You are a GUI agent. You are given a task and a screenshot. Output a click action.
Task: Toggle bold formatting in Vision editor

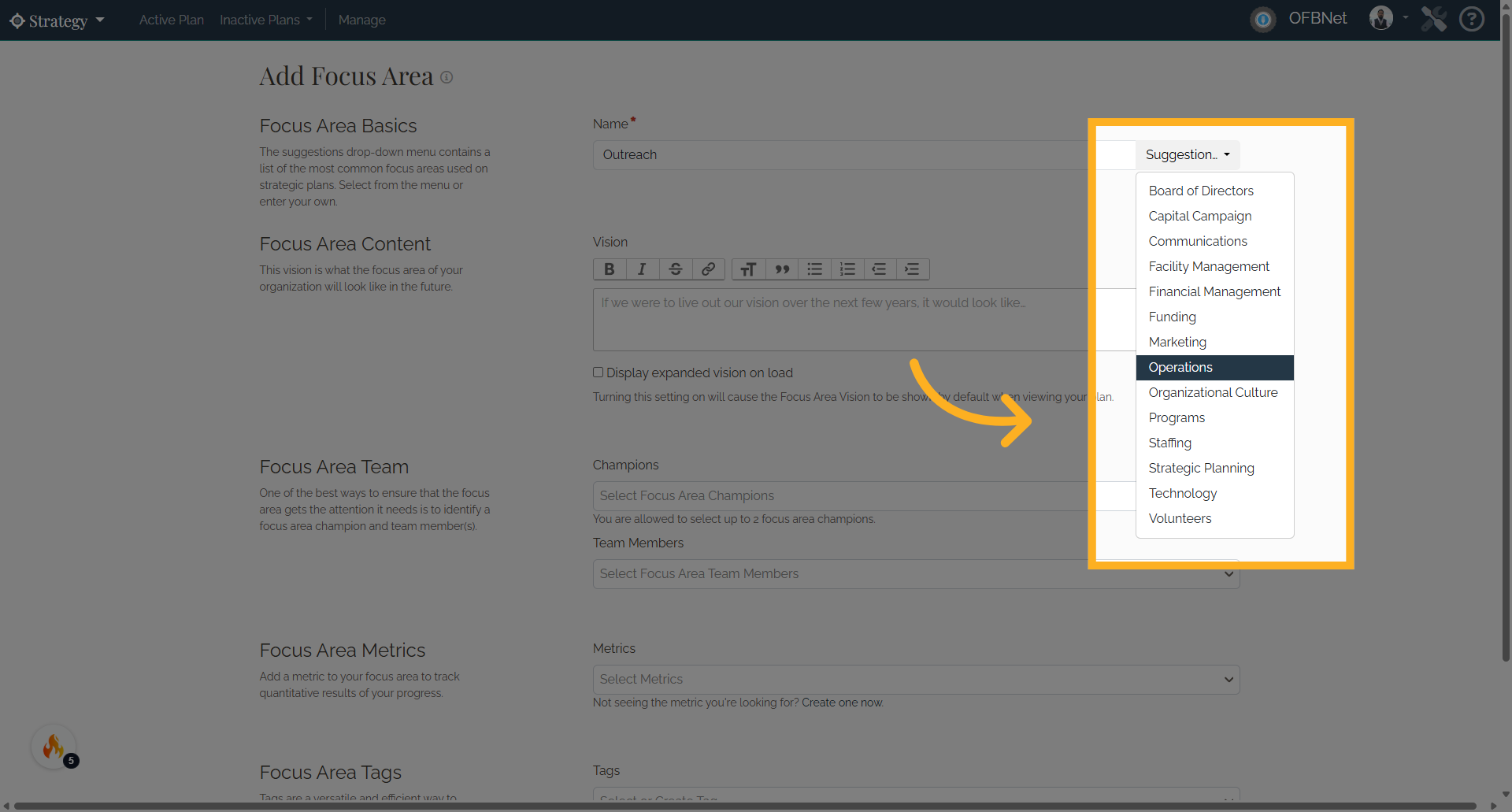pyautogui.click(x=610, y=269)
